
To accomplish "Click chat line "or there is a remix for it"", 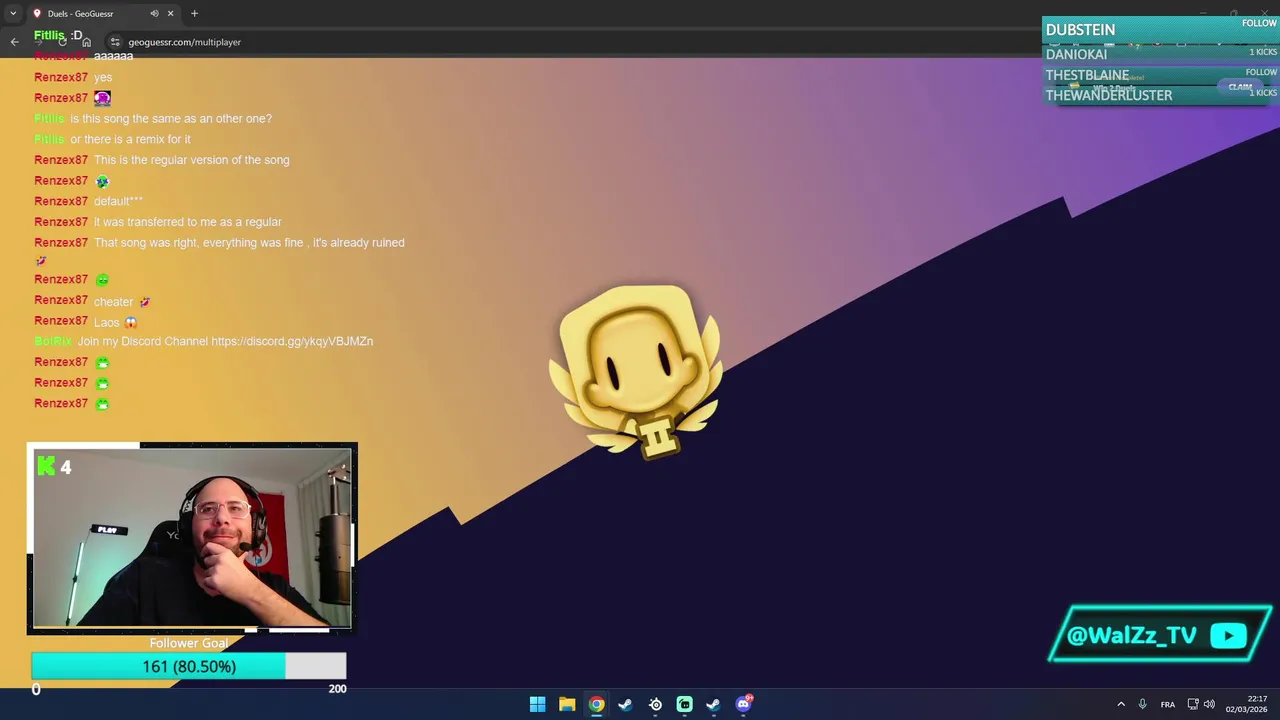I will pos(130,139).
